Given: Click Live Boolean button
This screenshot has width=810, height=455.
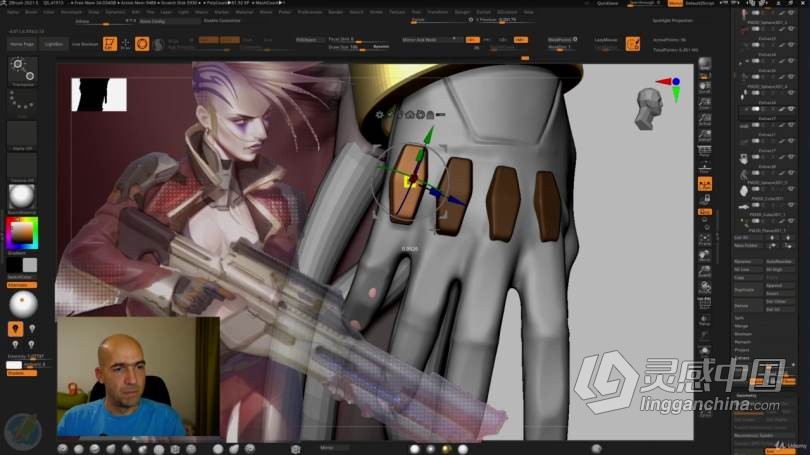Looking at the screenshot, I should pyautogui.click(x=85, y=44).
